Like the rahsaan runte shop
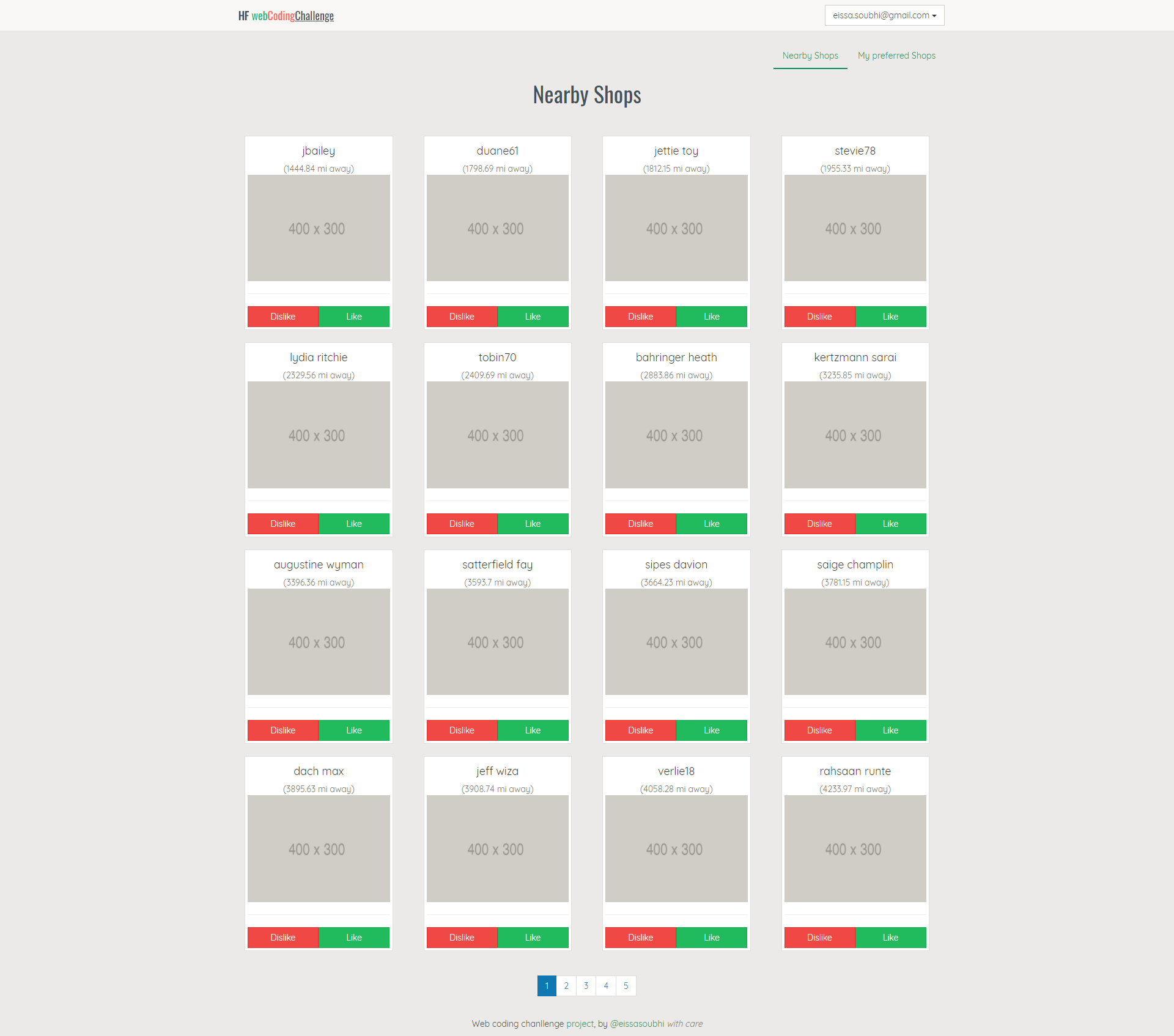The image size is (1174, 1036). (x=890, y=938)
